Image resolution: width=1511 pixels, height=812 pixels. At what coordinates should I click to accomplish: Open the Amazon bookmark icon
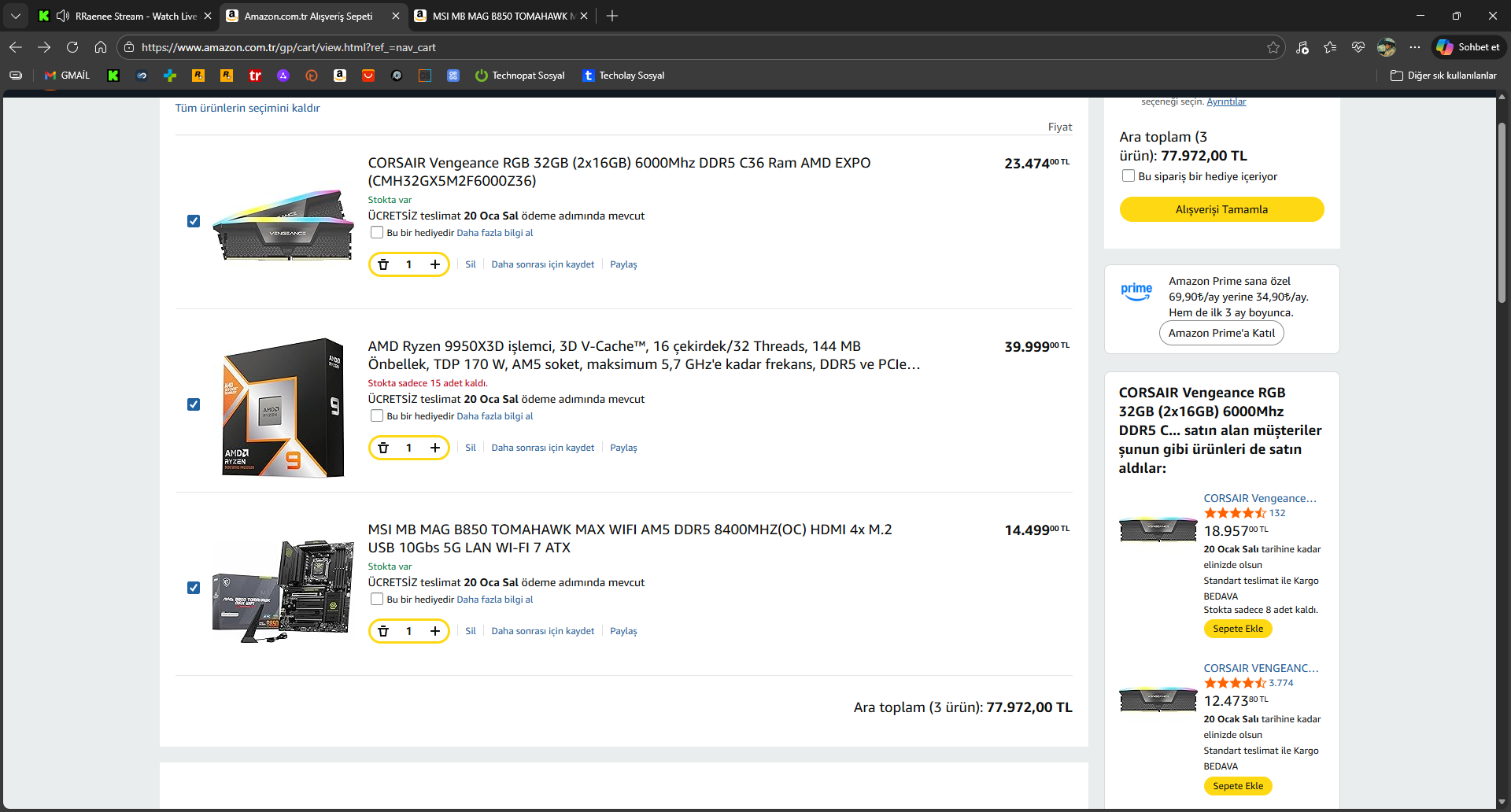coord(340,76)
